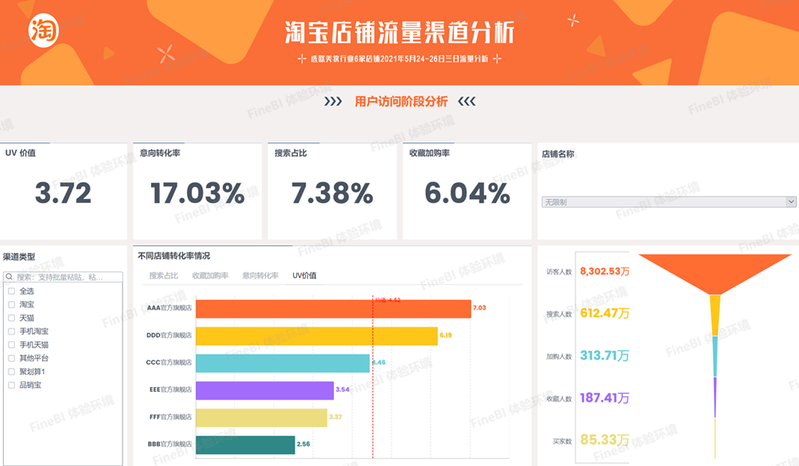Image resolution: width=799 pixels, height=466 pixels.
Task: Click the left triple-chevron arrows beside section title
Action: pyautogui.click(x=333, y=101)
